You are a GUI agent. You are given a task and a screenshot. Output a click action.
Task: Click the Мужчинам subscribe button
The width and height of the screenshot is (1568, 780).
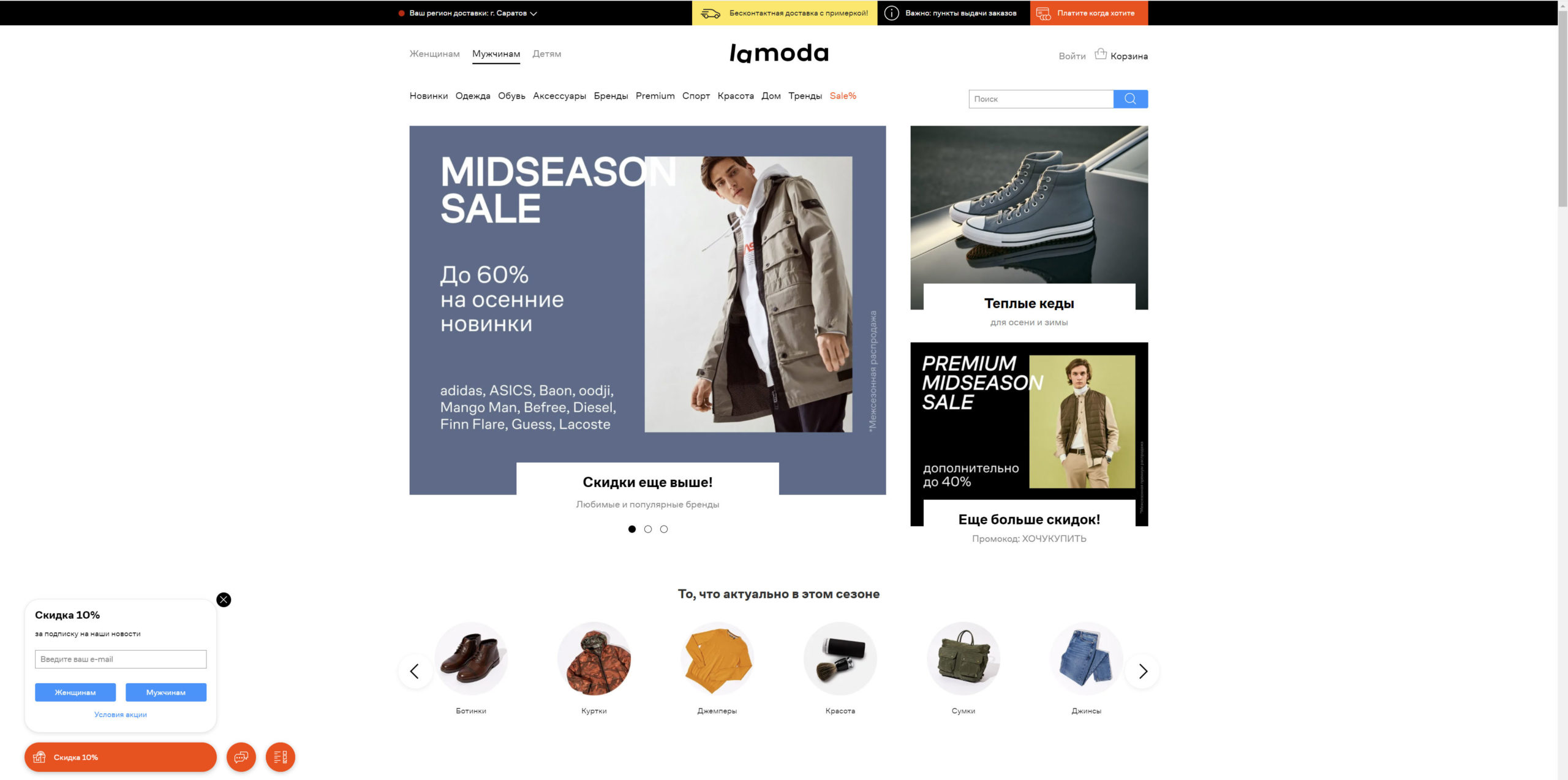click(x=166, y=692)
